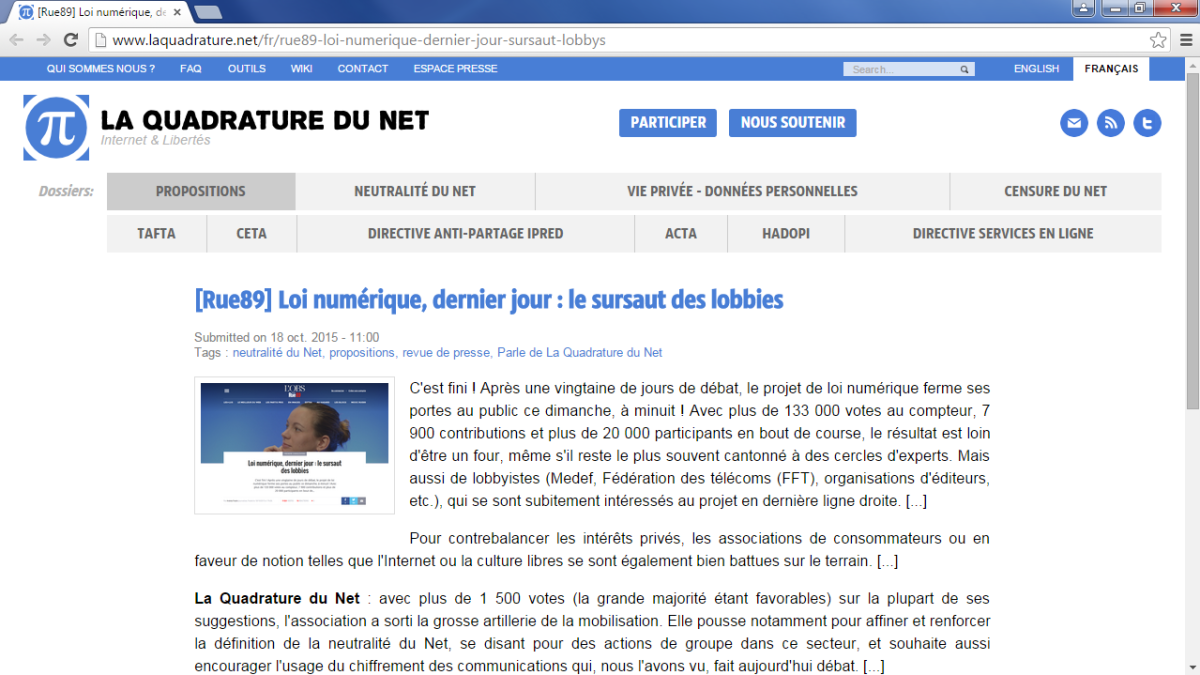Click the blue Pi logo

(56, 127)
